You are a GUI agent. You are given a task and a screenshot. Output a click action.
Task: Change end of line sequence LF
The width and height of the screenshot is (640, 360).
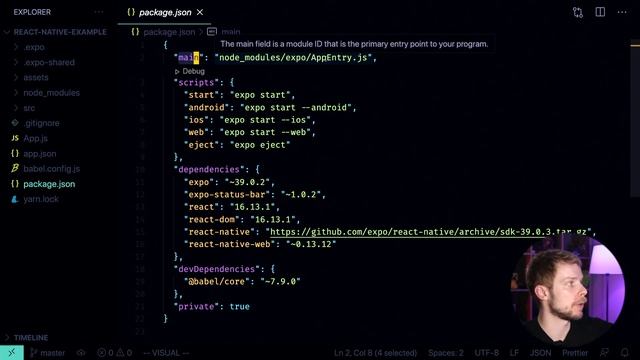tap(514, 353)
